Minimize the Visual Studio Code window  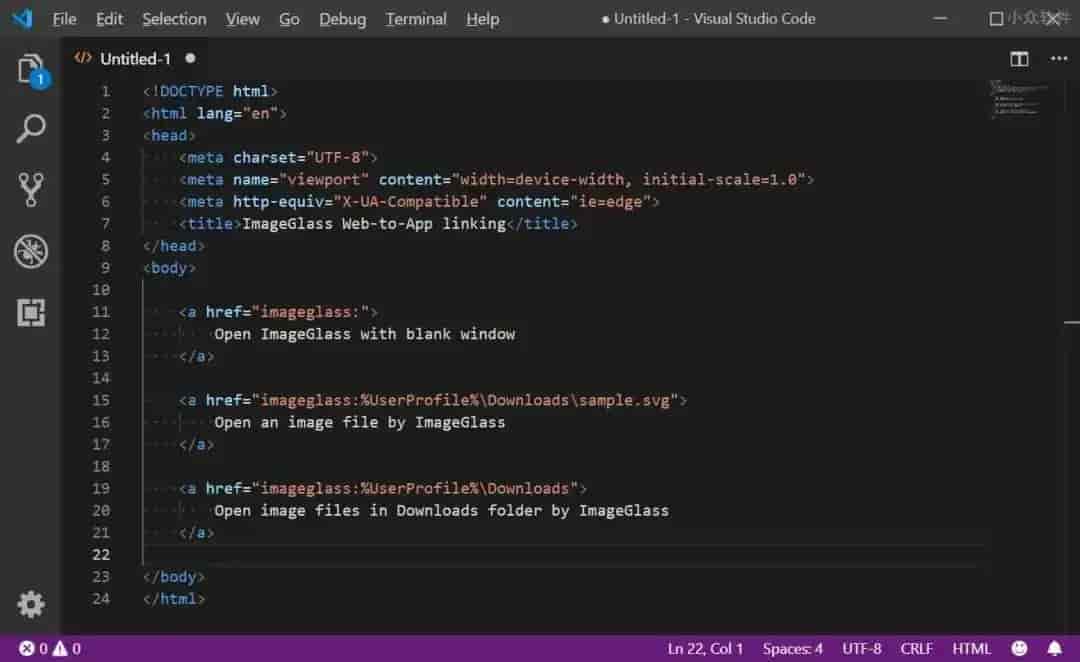tap(940, 19)
